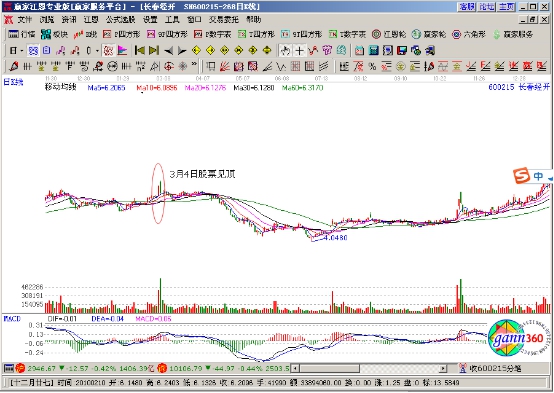Toggle the hand pan tool
This screenshot has height=393, width=554.
[x=285, y=51]
